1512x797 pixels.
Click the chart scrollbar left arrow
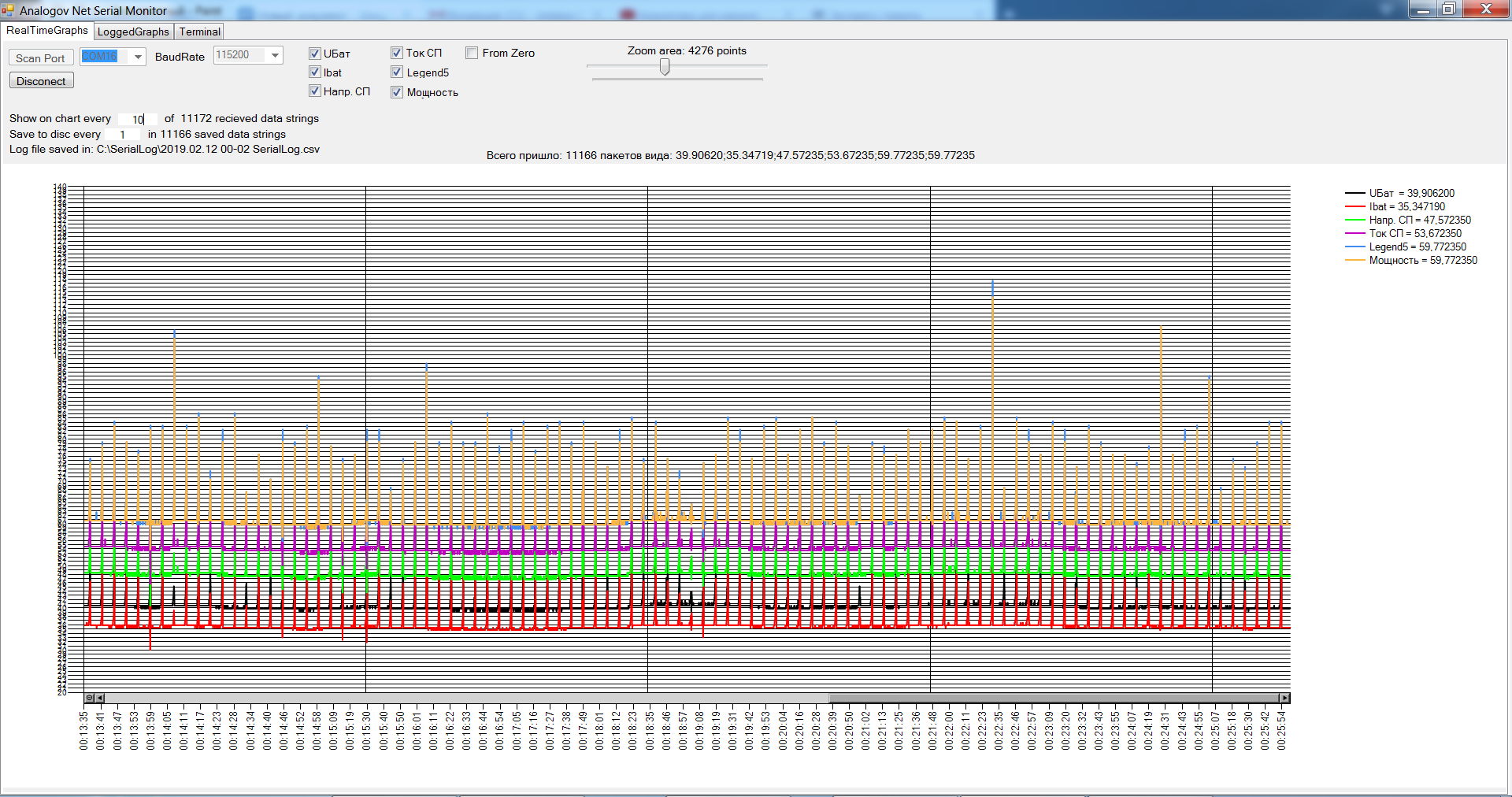(100, 698)
